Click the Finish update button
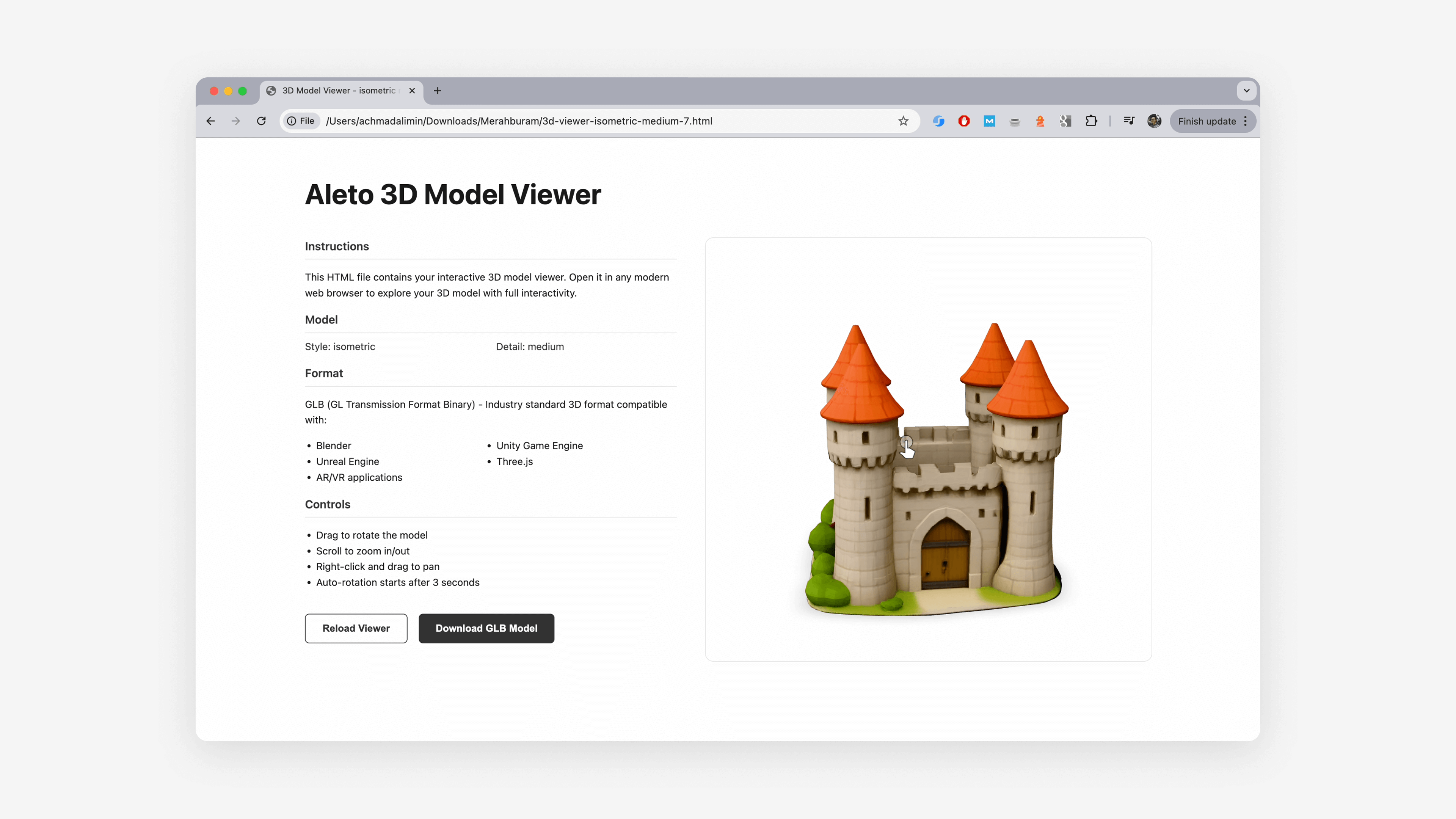 1207,121
